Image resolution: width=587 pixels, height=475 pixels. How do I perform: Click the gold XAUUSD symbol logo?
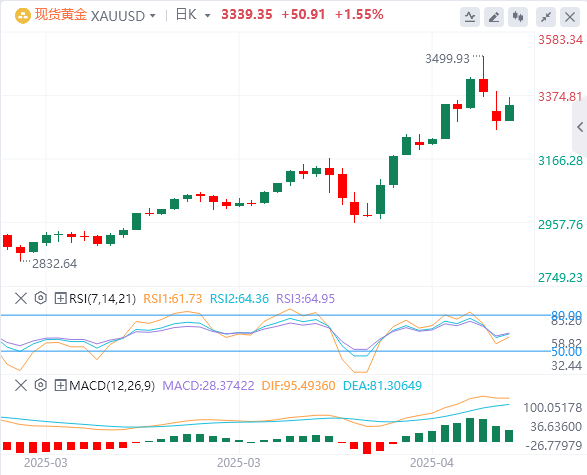[x=23, y=16]
